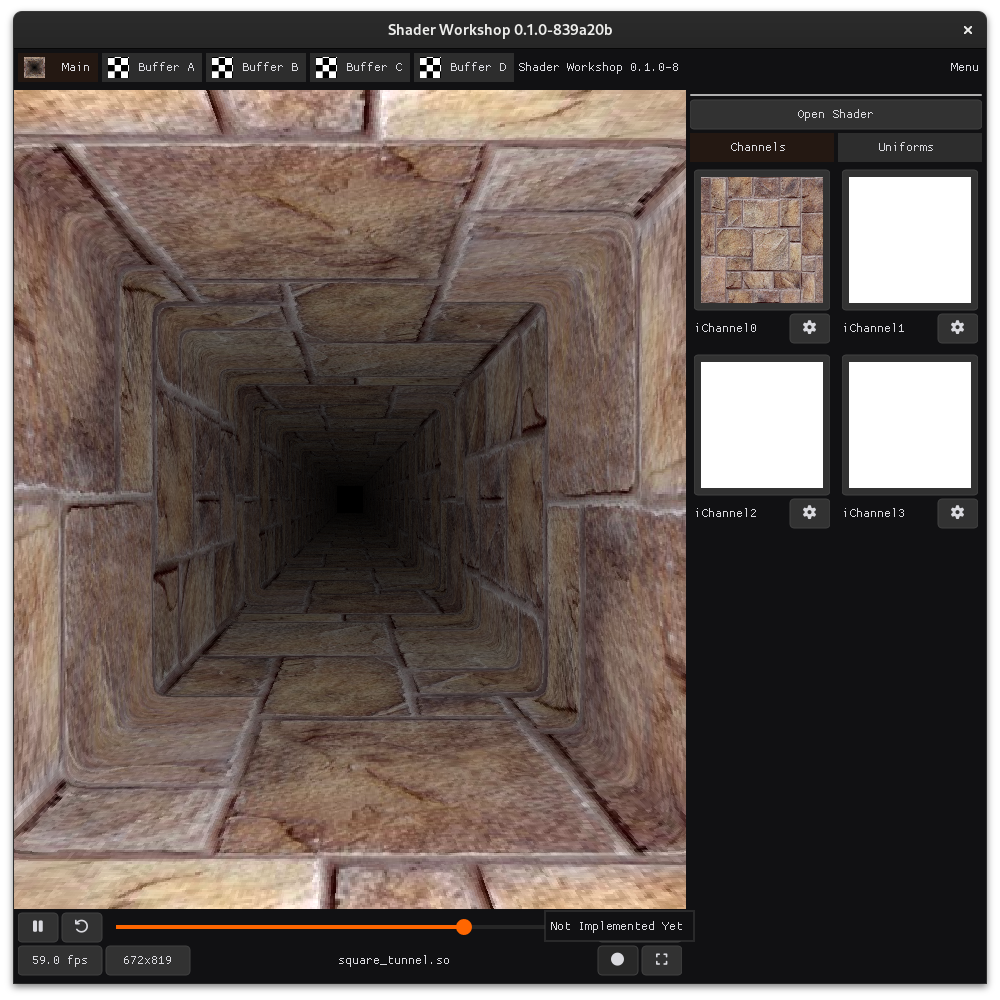
Task: Switch to the Uniforms tab
Action: click(x=908, y=147)
